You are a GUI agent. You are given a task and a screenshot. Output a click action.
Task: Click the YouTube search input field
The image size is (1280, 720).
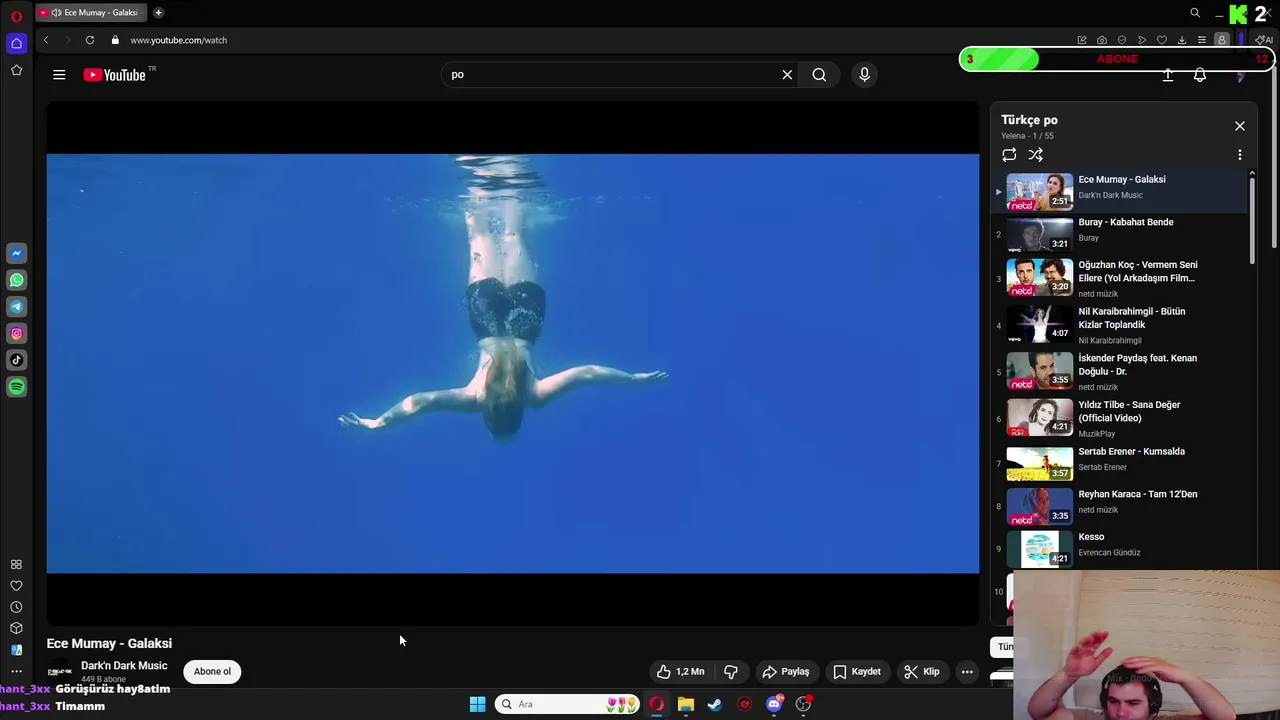610,74
